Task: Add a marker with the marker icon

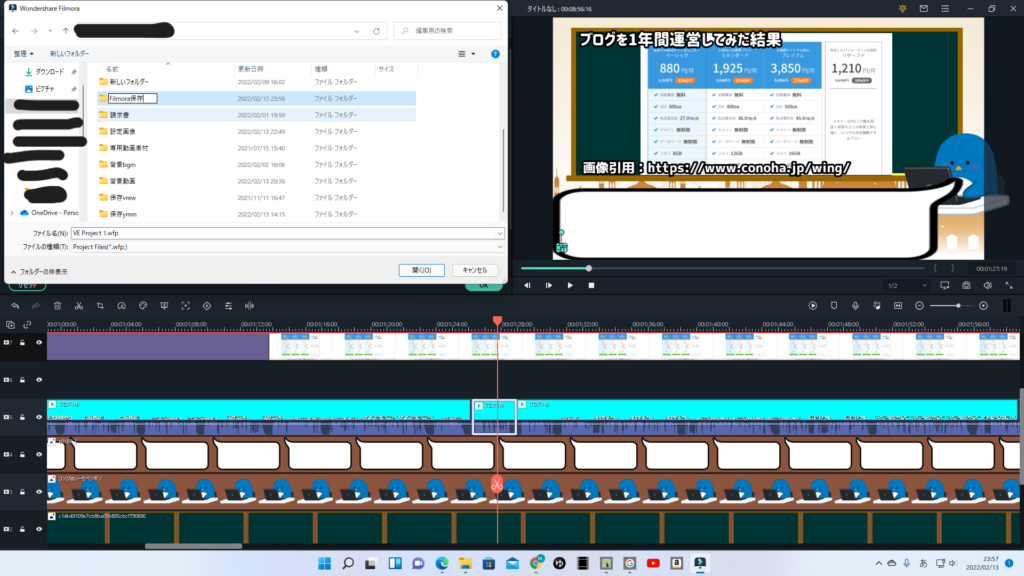Action: coord(834,306)
